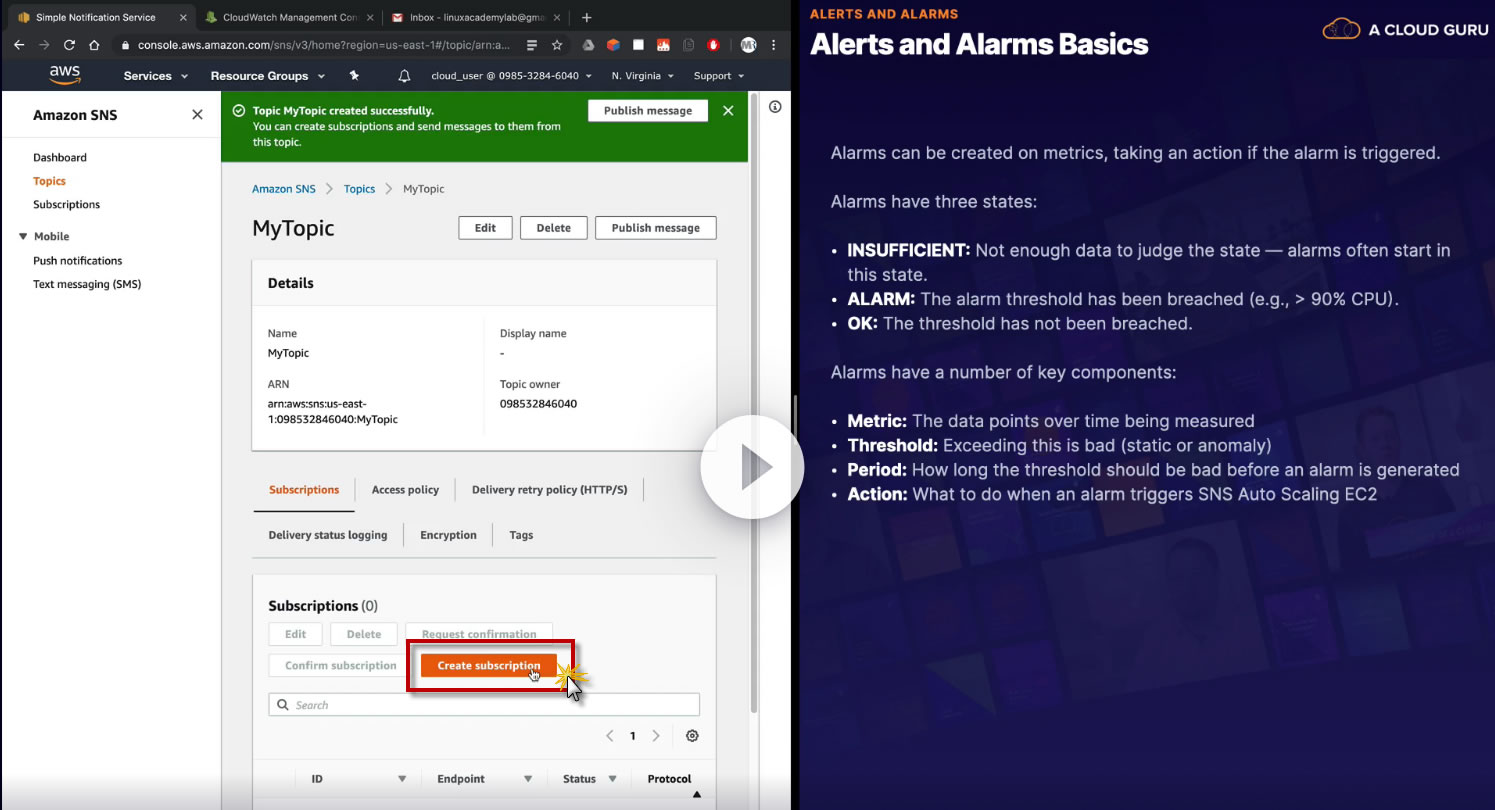The width and height of the screenshot is (1495, 810).
Task: Sort subscriptions by ID column arrow
Action: (402, 779)
